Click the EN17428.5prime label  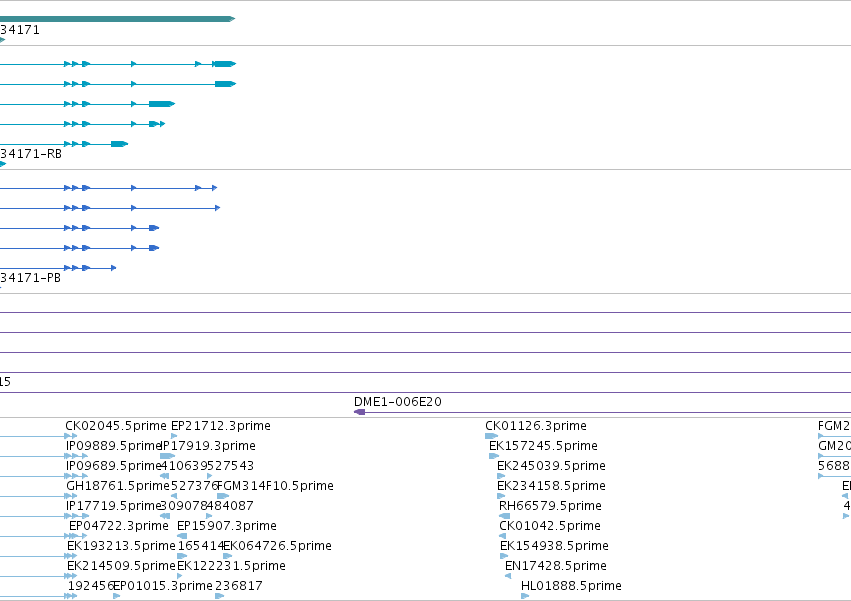[x=556, y=566]
